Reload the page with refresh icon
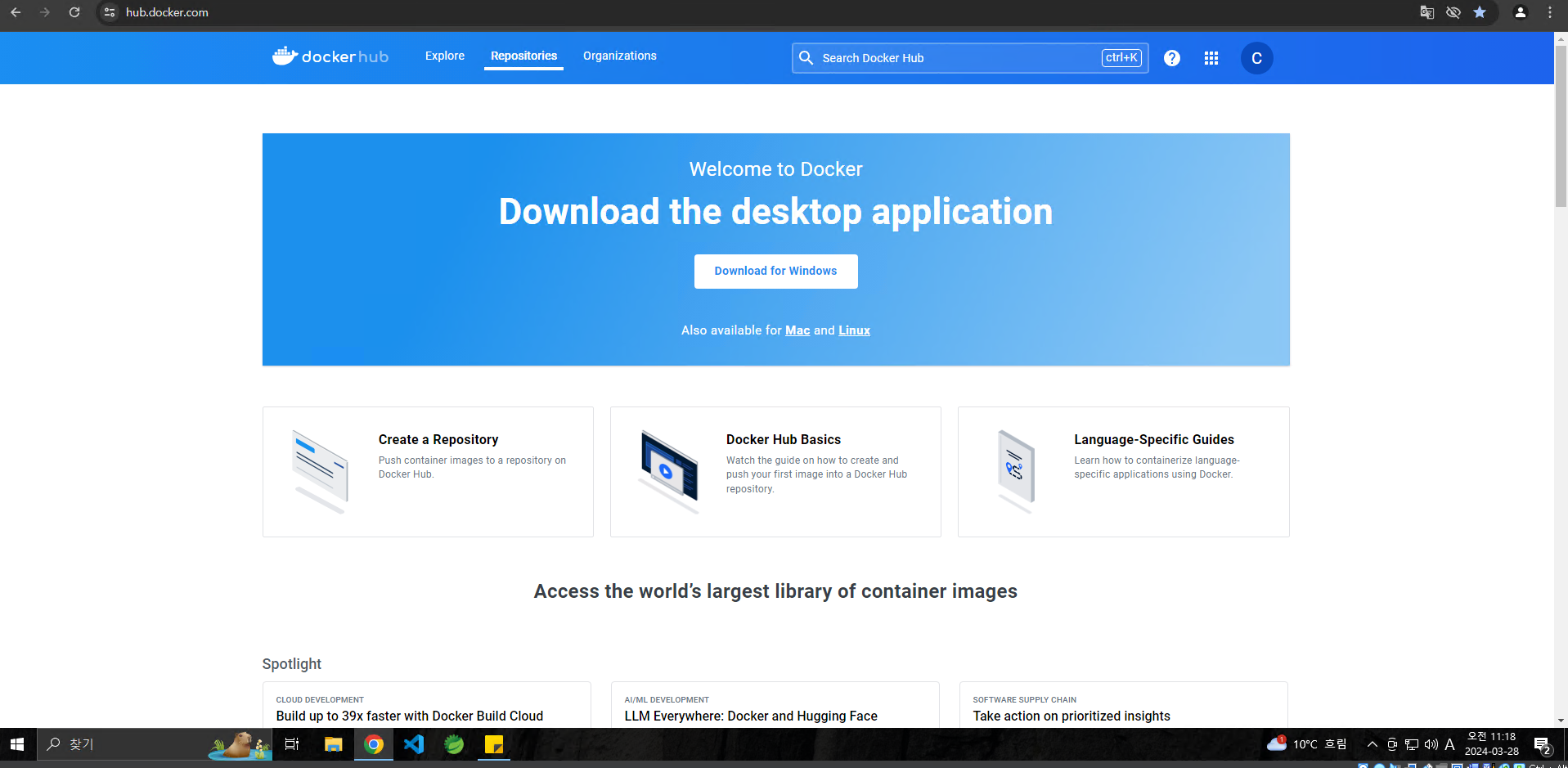Viewport: 1568px width, 768px height. point(74,12)
